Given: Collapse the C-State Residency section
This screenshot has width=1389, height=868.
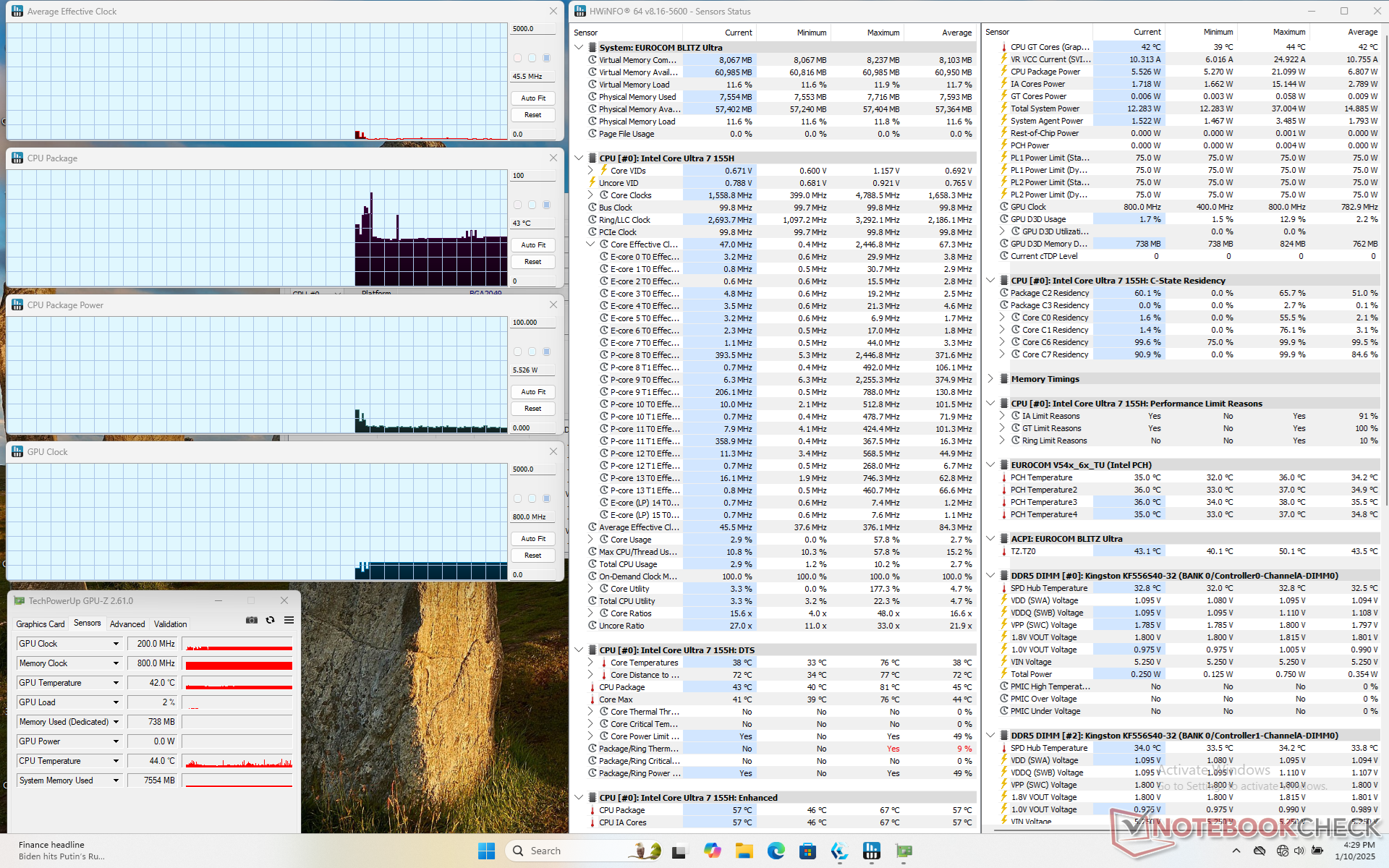Looking at the screenshot, I should [990, 281].
